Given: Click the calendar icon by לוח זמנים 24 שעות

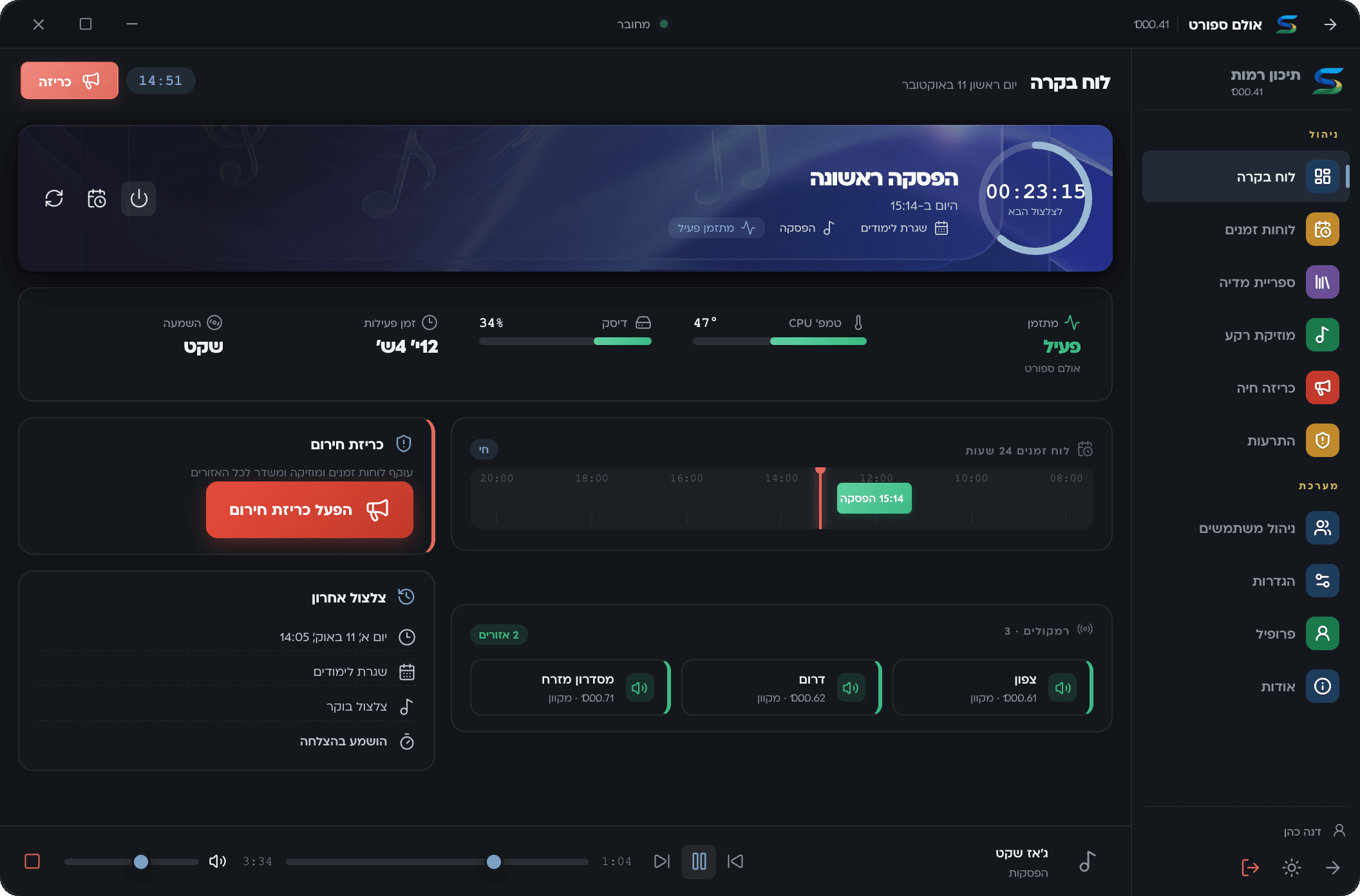Looking at the screenshot, I should [x=1086, y=449].
